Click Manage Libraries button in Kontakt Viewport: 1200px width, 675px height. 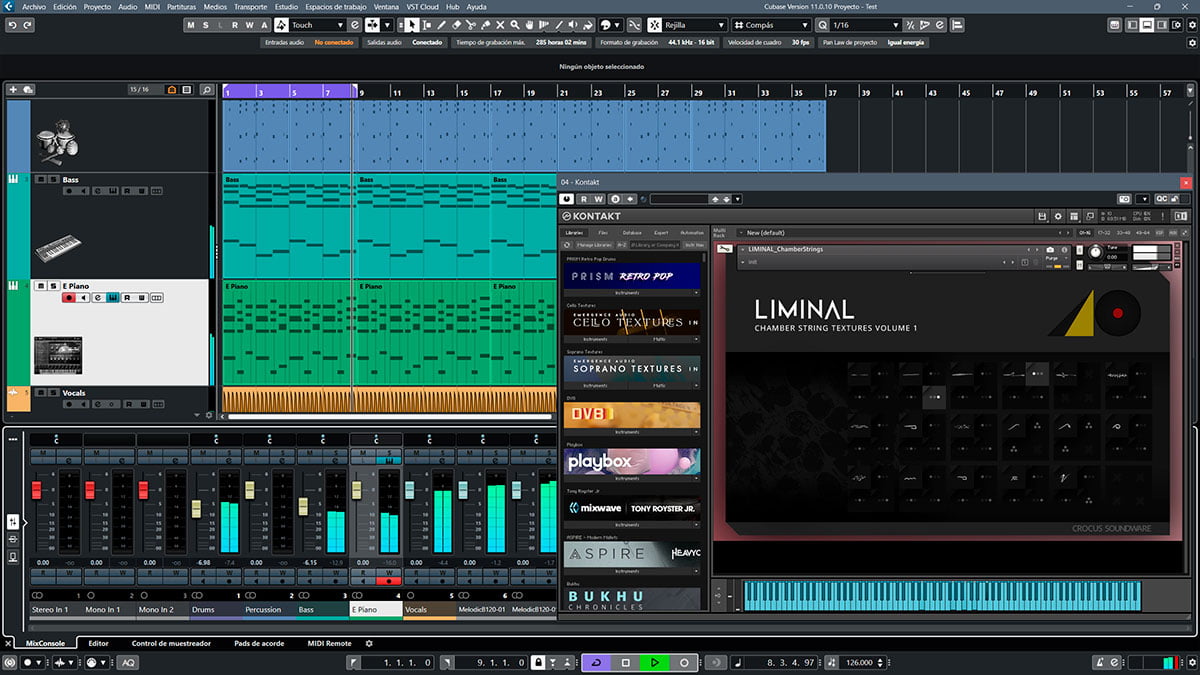pyautogui.click(x=594, y=244)
